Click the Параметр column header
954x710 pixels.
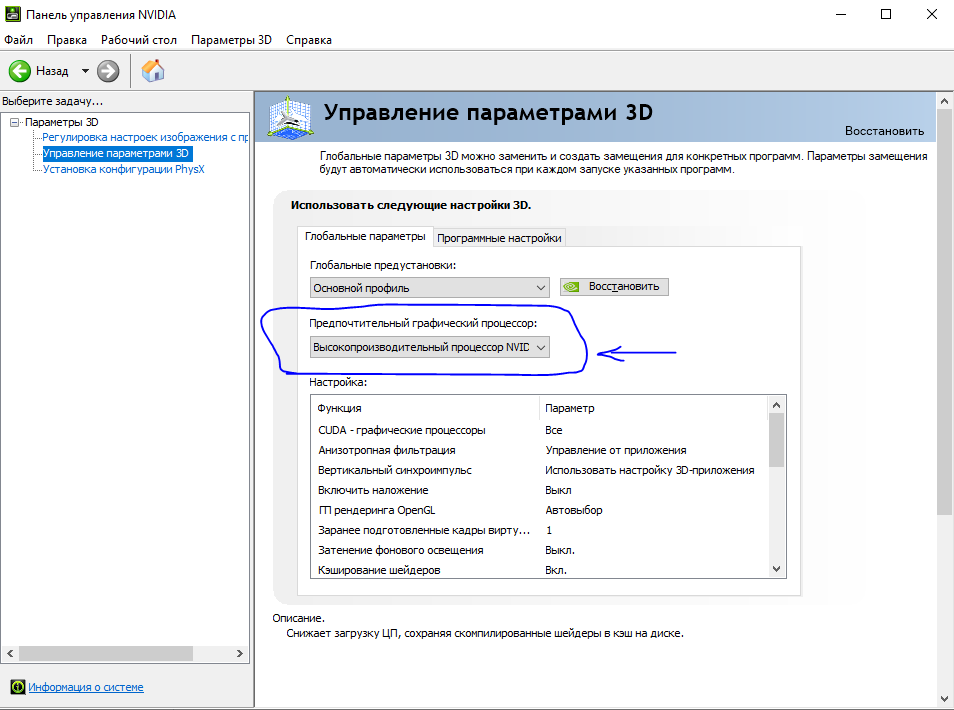653,408
